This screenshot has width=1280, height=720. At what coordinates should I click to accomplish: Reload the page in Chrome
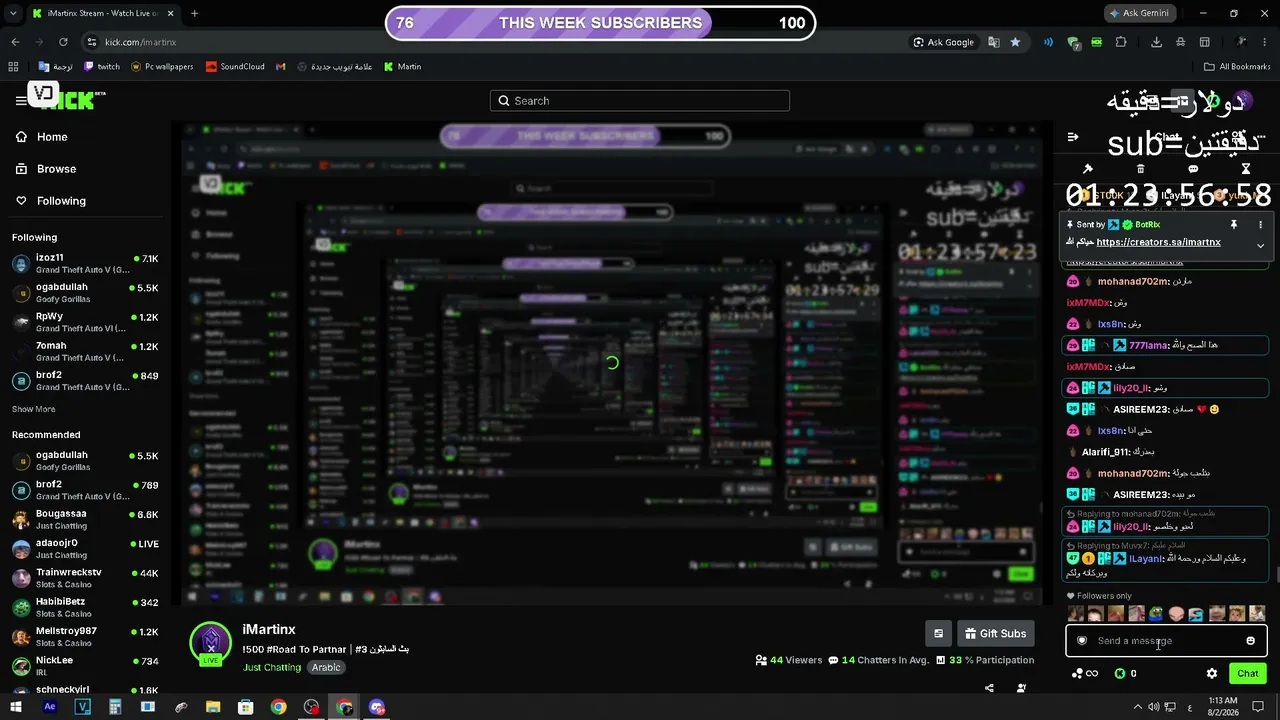(x=63, y=42)
